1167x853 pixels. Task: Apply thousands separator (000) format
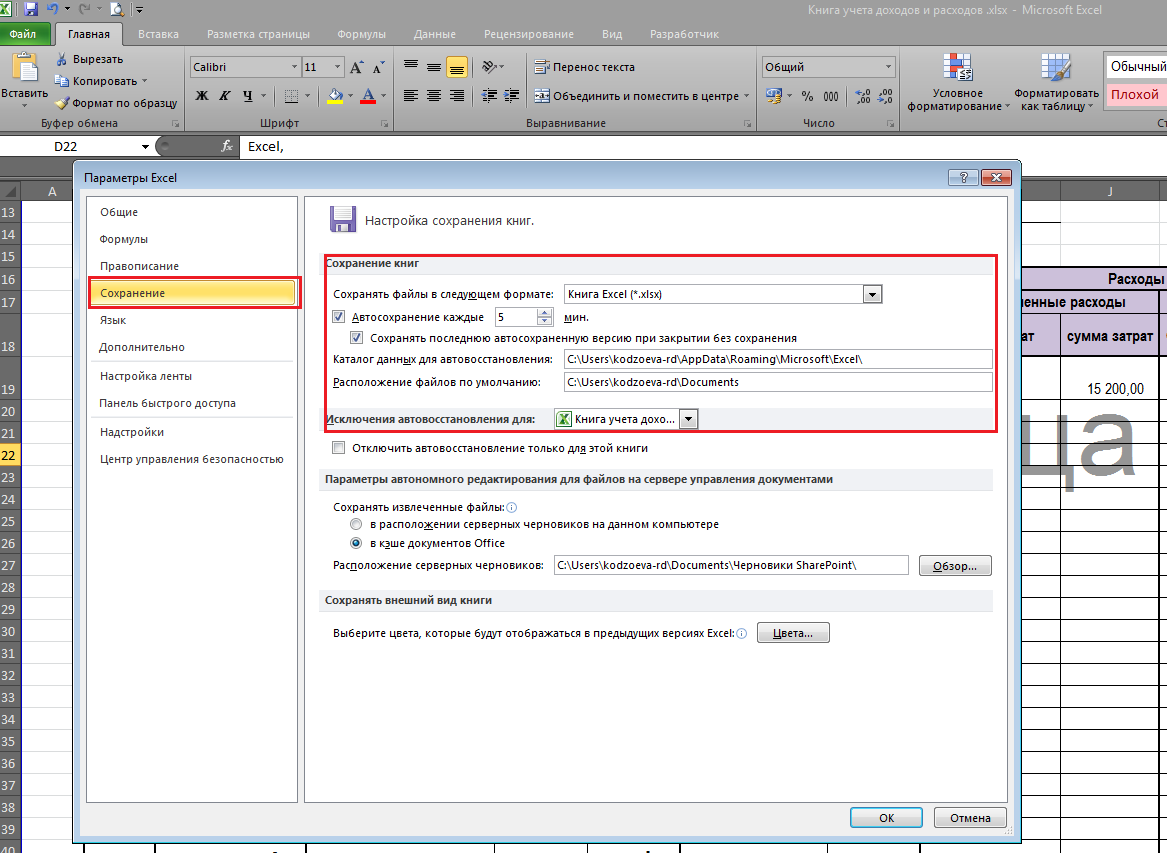click(831, 96)
